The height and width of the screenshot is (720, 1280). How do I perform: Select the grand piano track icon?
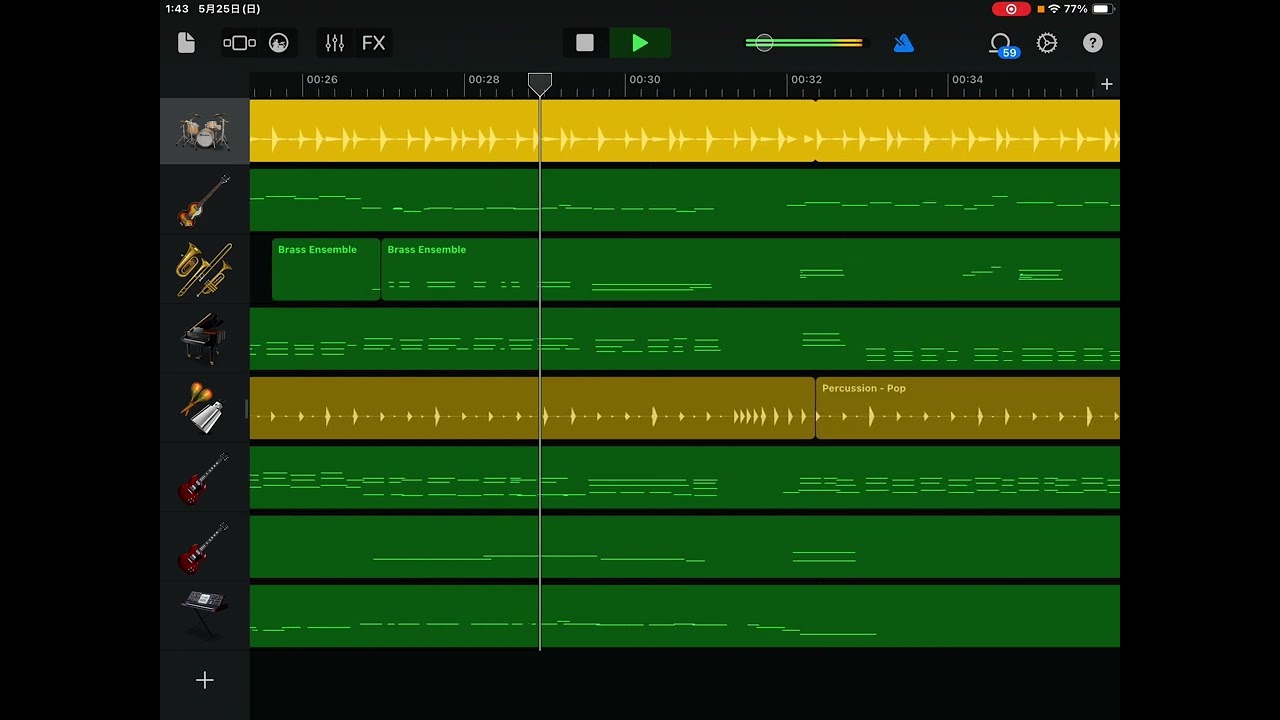pyautogui.click(x=204, y=338)
